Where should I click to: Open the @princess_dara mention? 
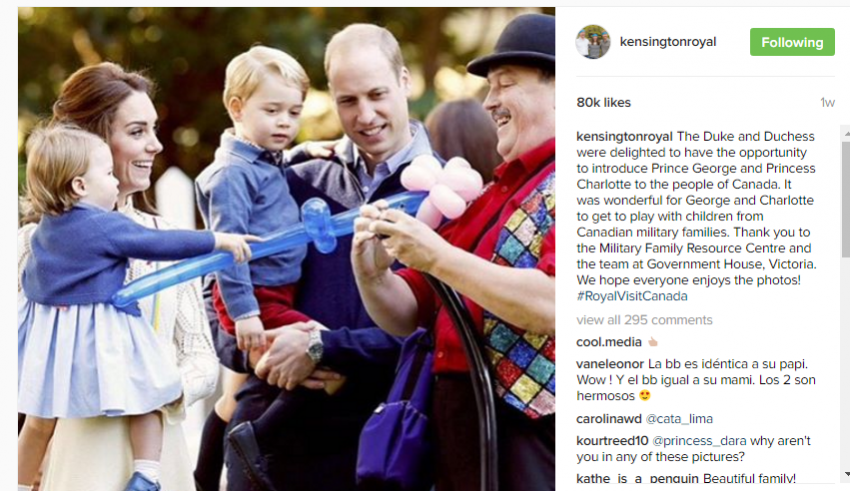699,441
